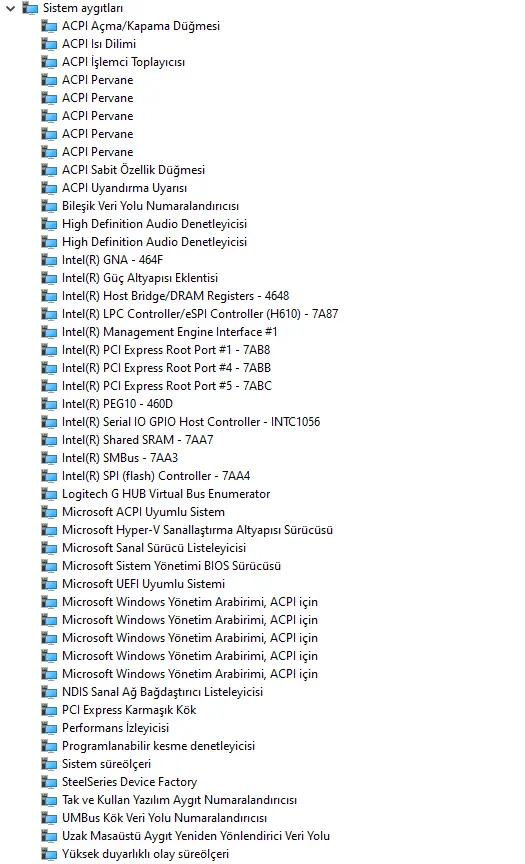Select Bileşik Veri Yolu Numaralandırıcısı entry
This screenshot has height=864, width=525.
pos(150,206)
